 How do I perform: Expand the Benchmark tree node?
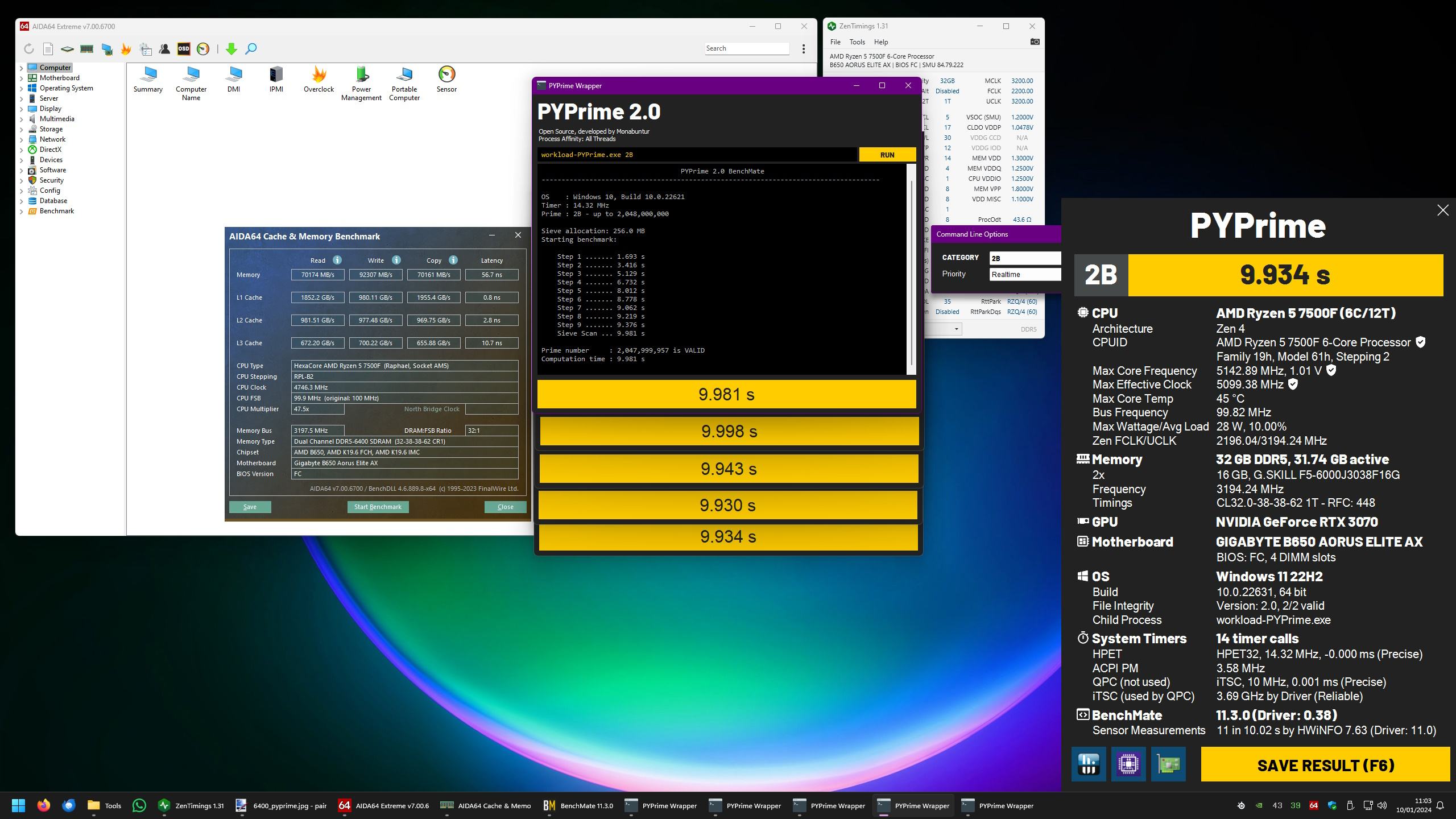22,211
